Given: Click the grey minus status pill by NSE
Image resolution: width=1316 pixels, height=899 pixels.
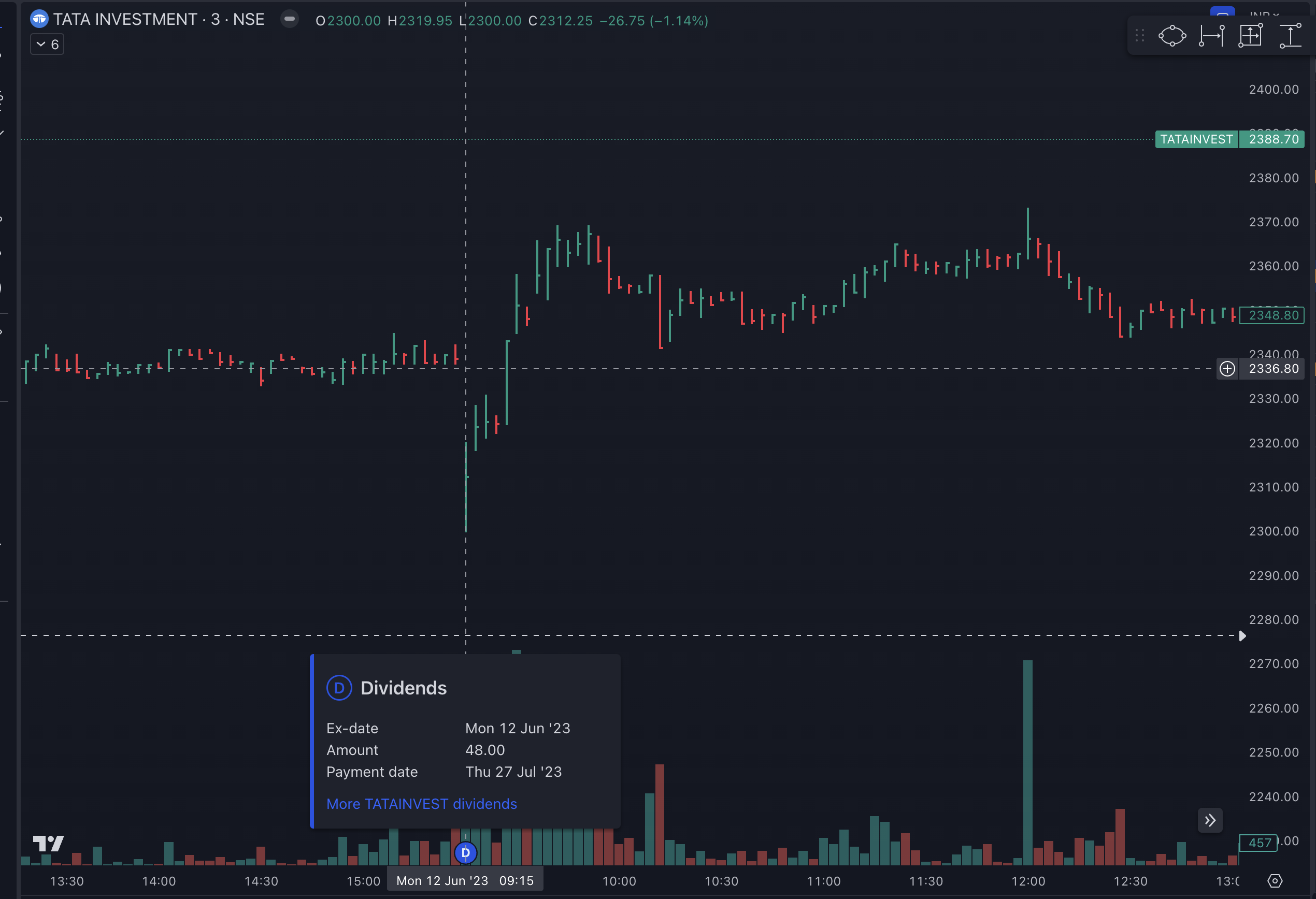Looking at the screenshot, I should (289, 19).
